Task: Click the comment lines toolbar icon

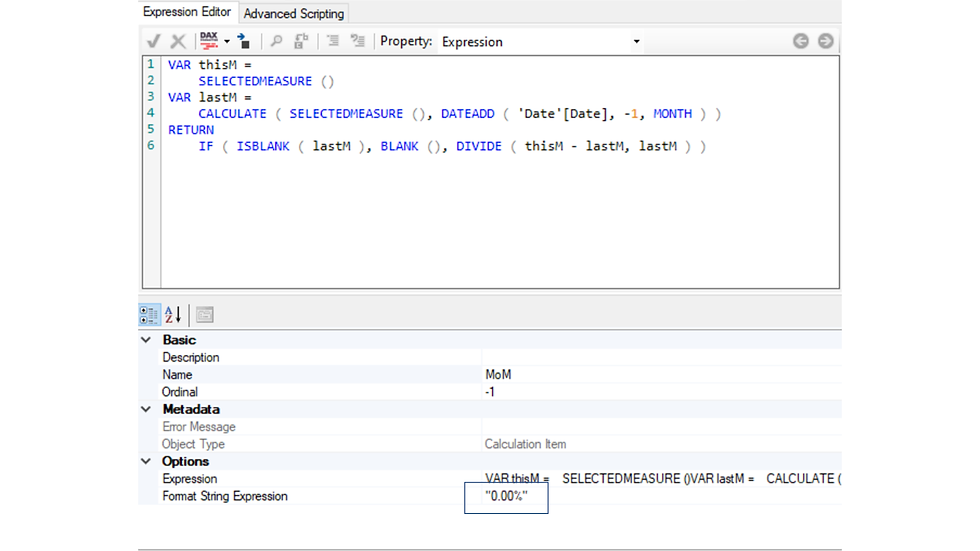Action: click(x=332, y=41)
